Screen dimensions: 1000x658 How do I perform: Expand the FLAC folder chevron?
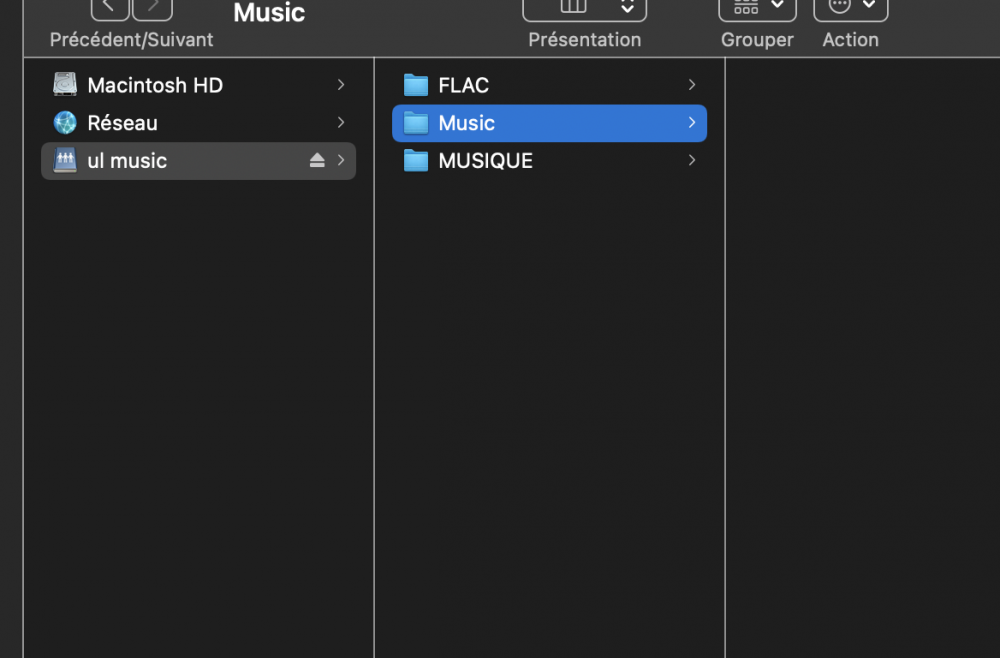(x=692, y=85)
